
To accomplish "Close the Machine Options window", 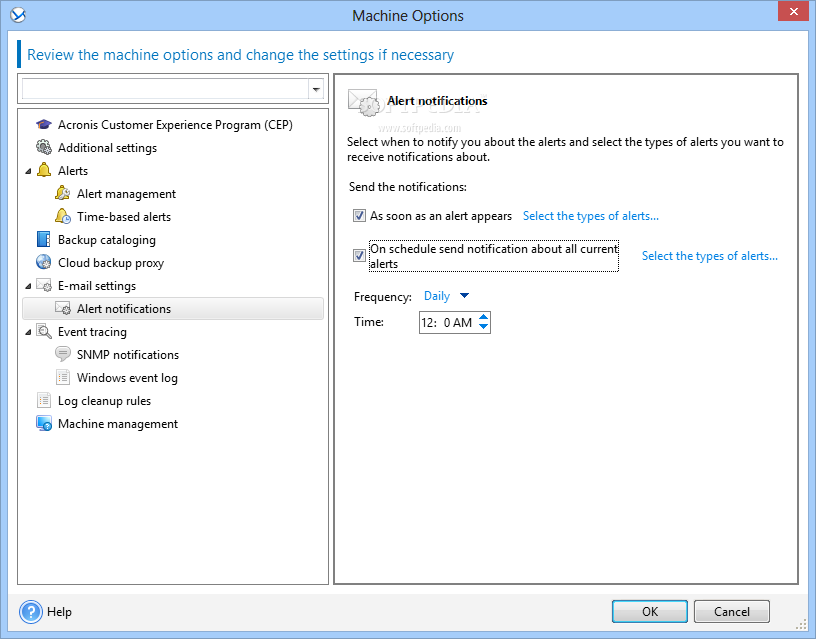I will point(793,11).
